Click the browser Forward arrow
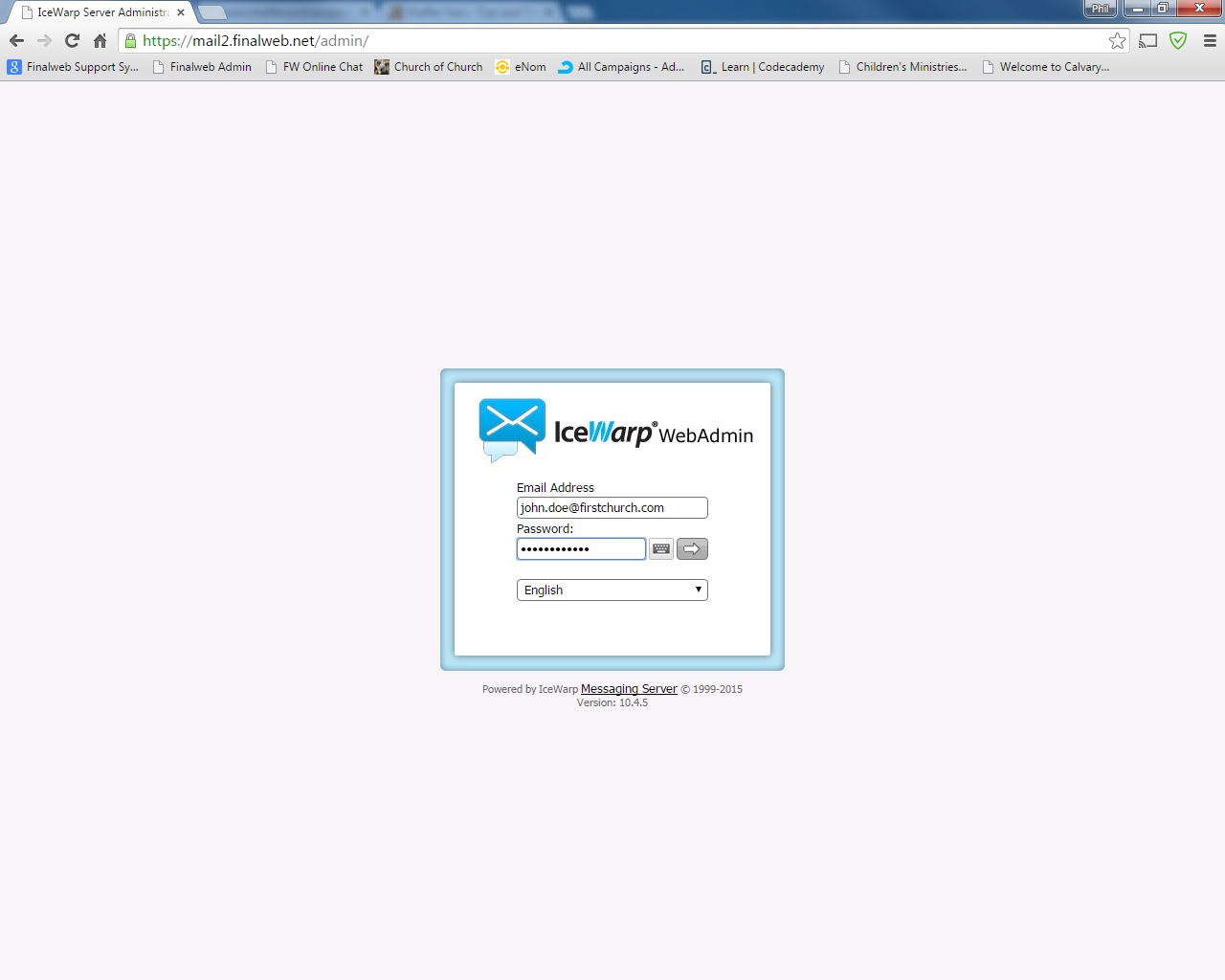This screenshot has height=980, width=1225. pyautogui.click(x=44, y=40)
